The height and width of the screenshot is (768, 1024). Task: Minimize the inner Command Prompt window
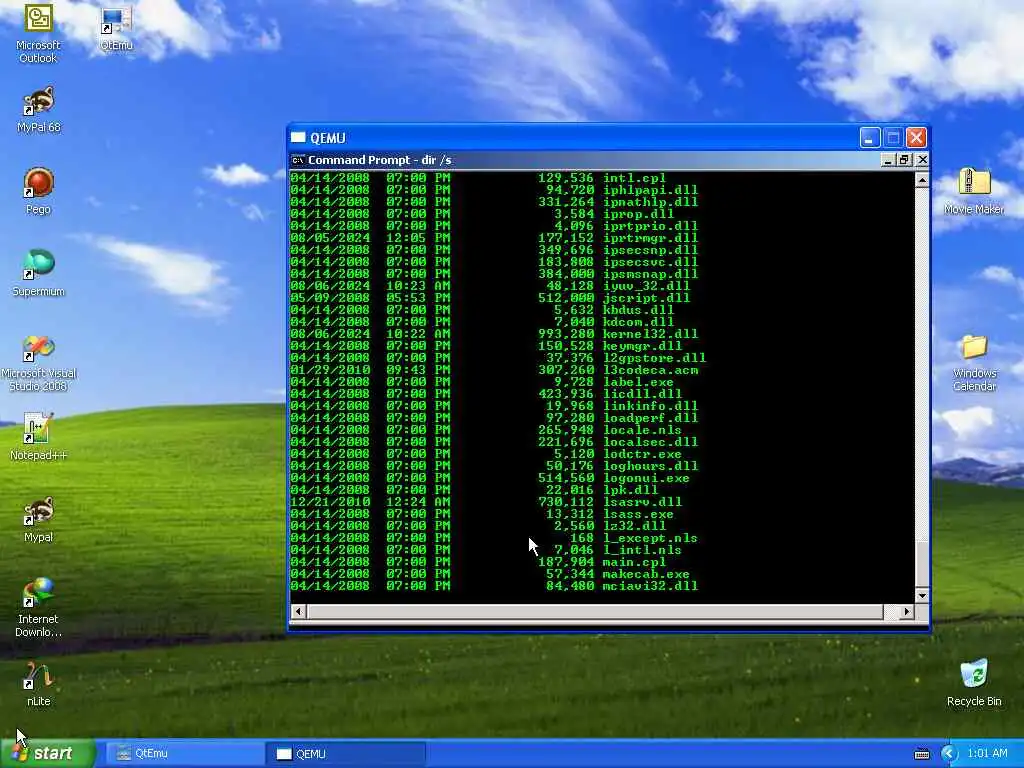(x=888, y=160)
